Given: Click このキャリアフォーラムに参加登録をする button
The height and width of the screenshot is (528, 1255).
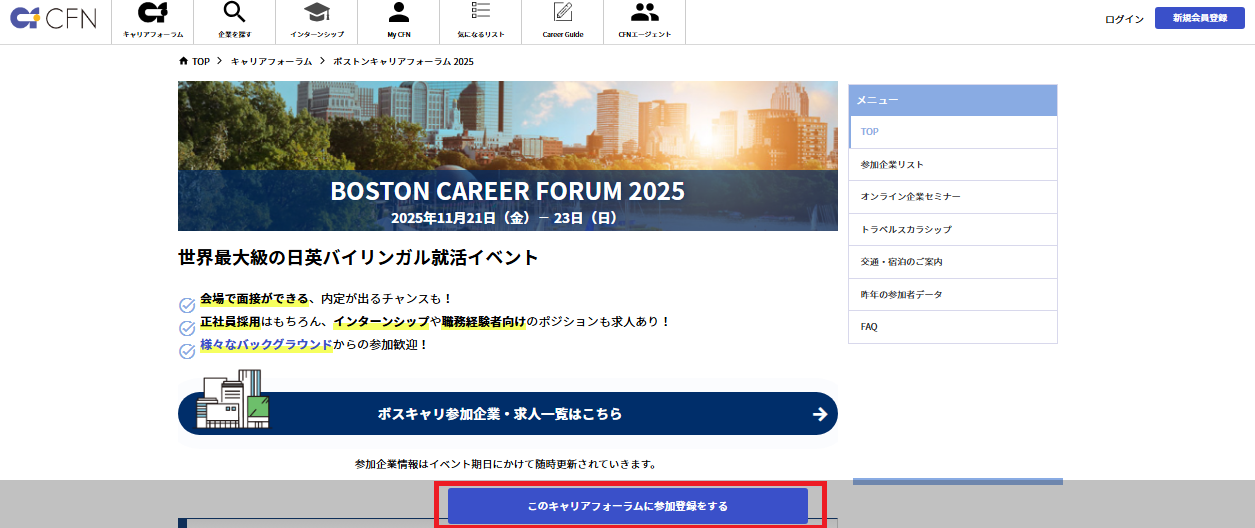Looking at the screenshot, I should [x=628, y=506].
